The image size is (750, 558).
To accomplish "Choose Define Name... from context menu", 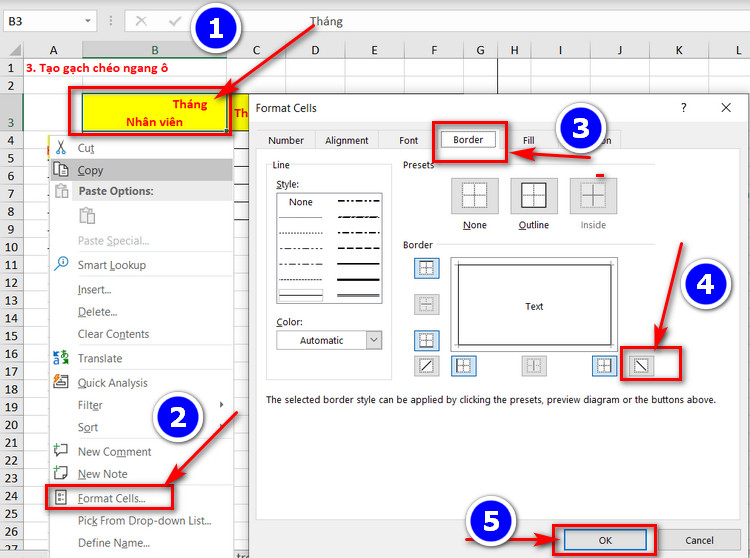I will pos(114,543).
